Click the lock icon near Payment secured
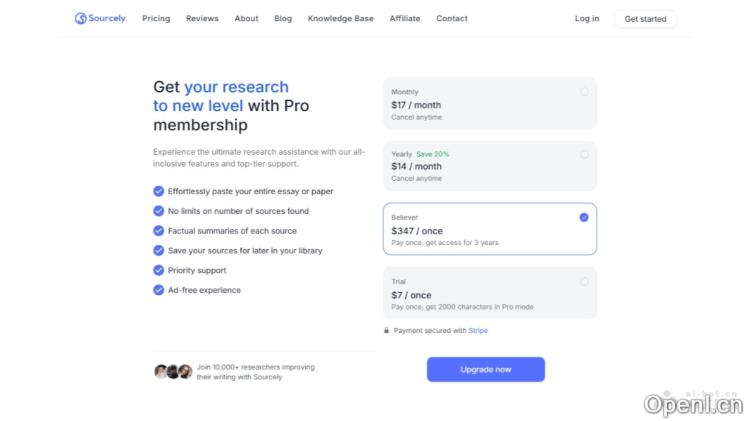750x421 pixels. click(386, 330)
